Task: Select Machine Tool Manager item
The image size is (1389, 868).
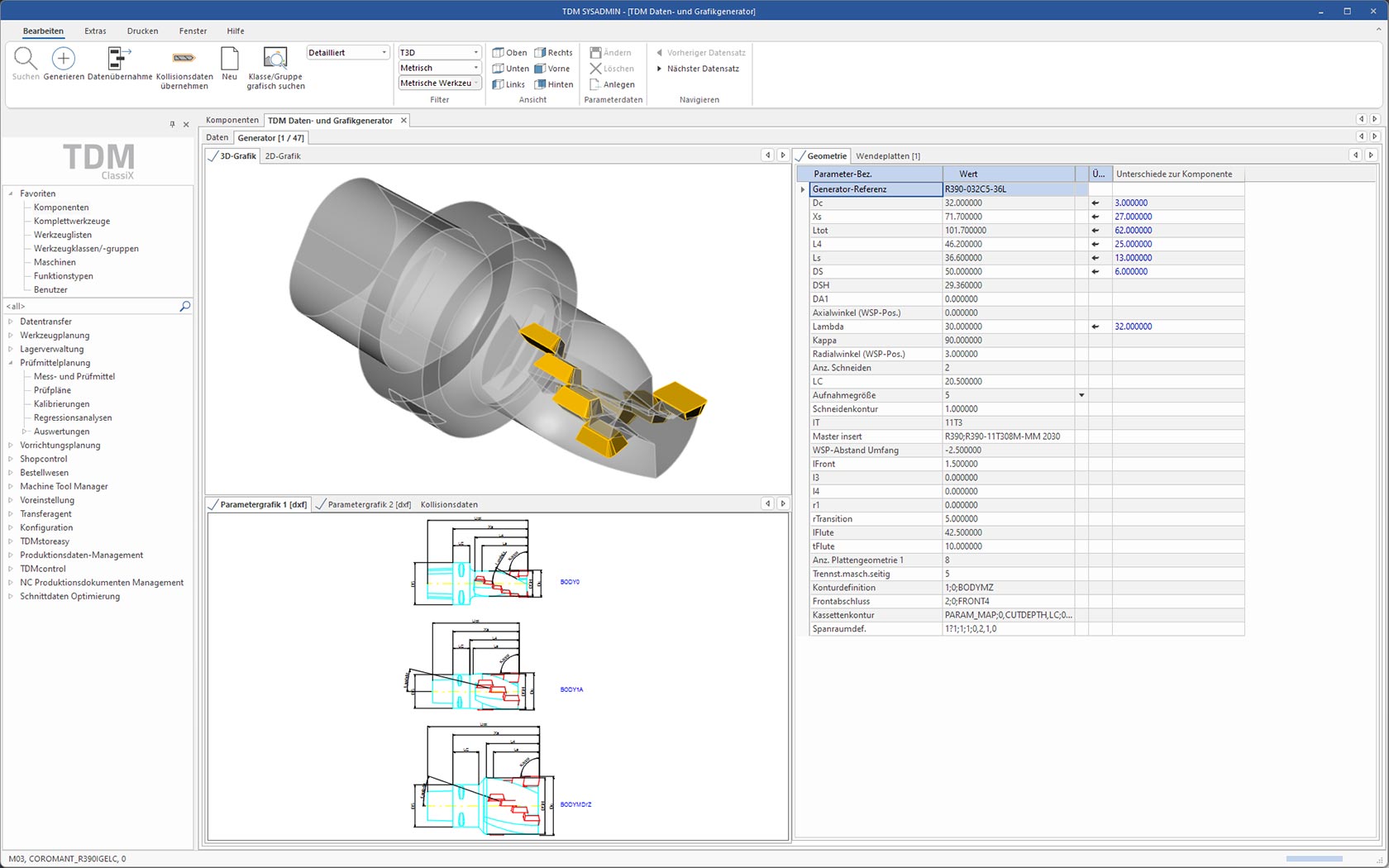Action: pyautogui.click(x=64, y=486)
